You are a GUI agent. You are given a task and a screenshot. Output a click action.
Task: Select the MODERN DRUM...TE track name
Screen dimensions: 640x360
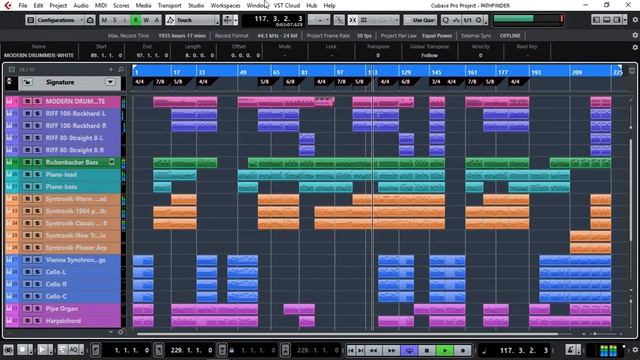(x=75, y=101)
